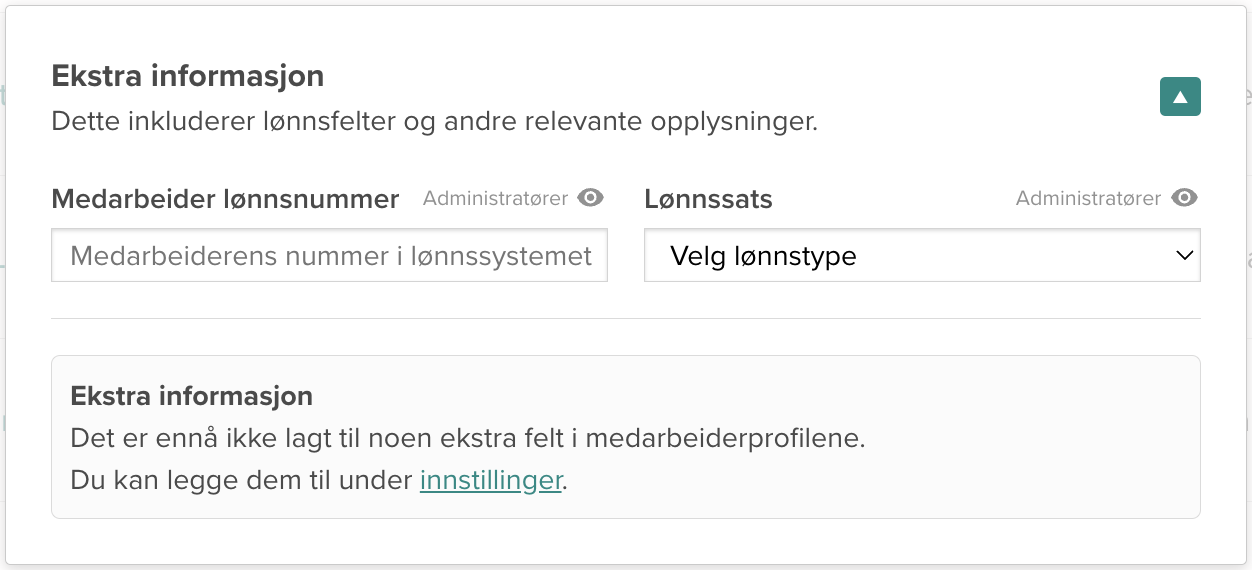This screenshot has height=570, width=1252.
Task: Open the Velg lønnstype dropdown
Action: (922, 256)
